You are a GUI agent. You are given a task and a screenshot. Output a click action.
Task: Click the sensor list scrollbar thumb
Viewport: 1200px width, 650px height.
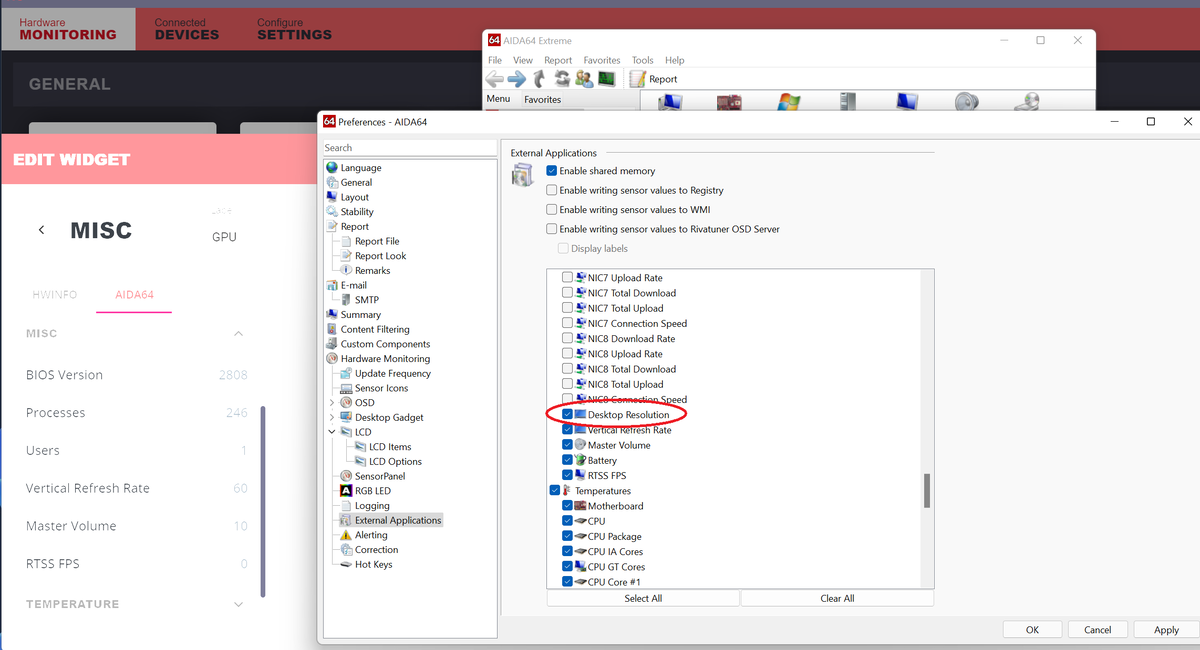point(927,491)
